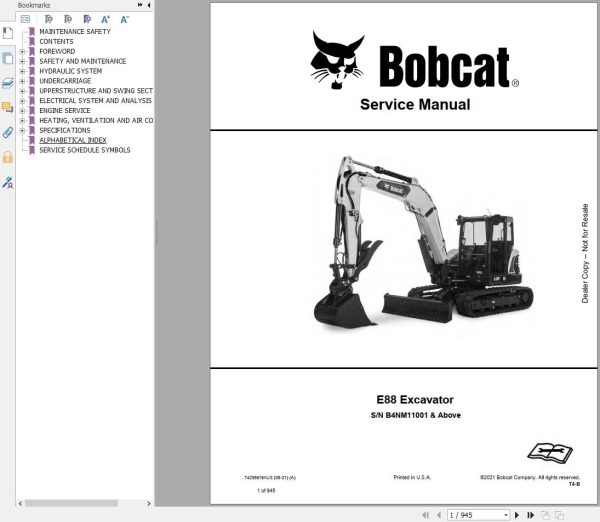
Task: Click the first expand-bookmarks toolbar icon
Action: coord(48,19)
